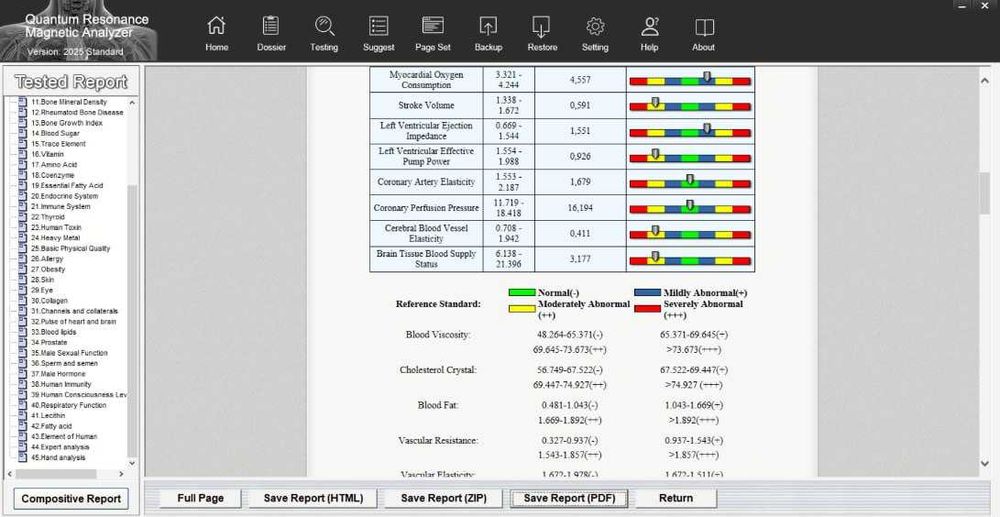Click the Compositive Report button
1000x517 pixels.
(71, 499)
